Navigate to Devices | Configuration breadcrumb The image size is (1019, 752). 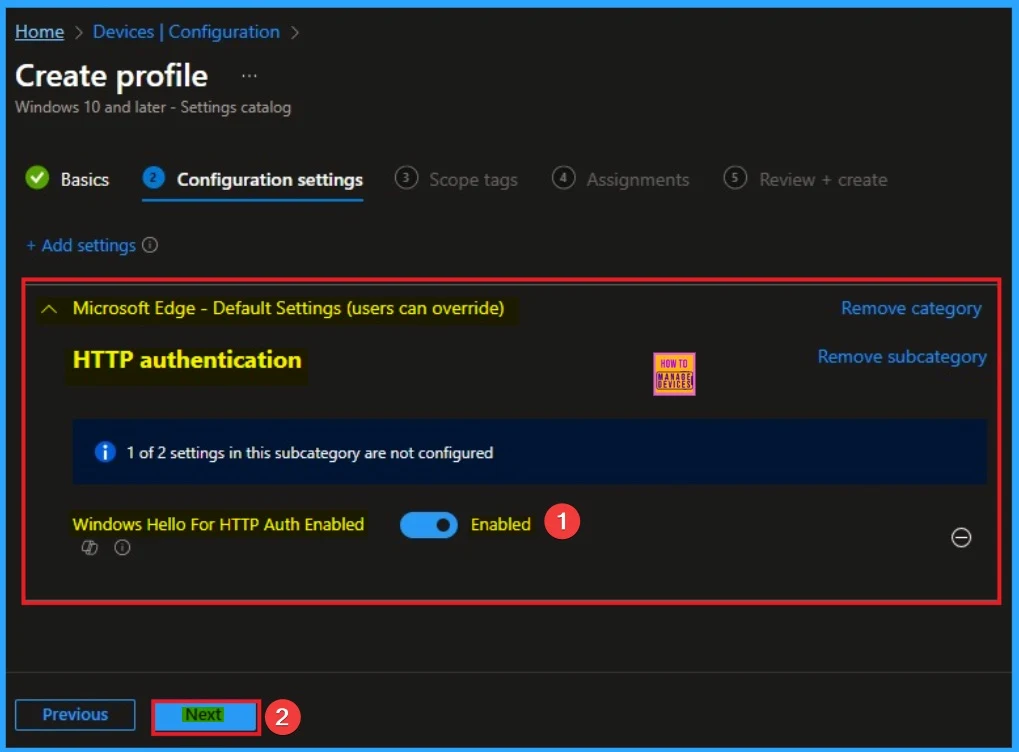186,32
